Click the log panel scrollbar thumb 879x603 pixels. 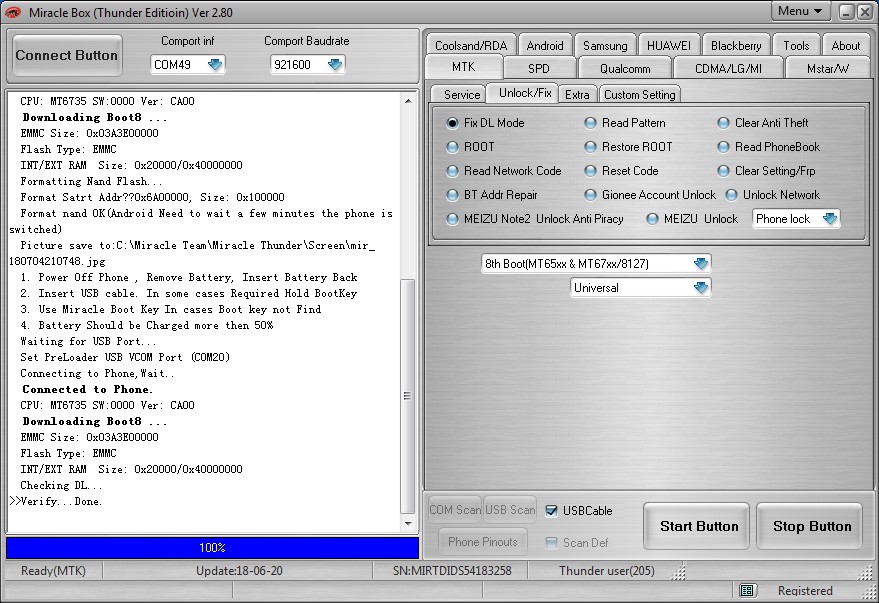[x=408, y=396]
